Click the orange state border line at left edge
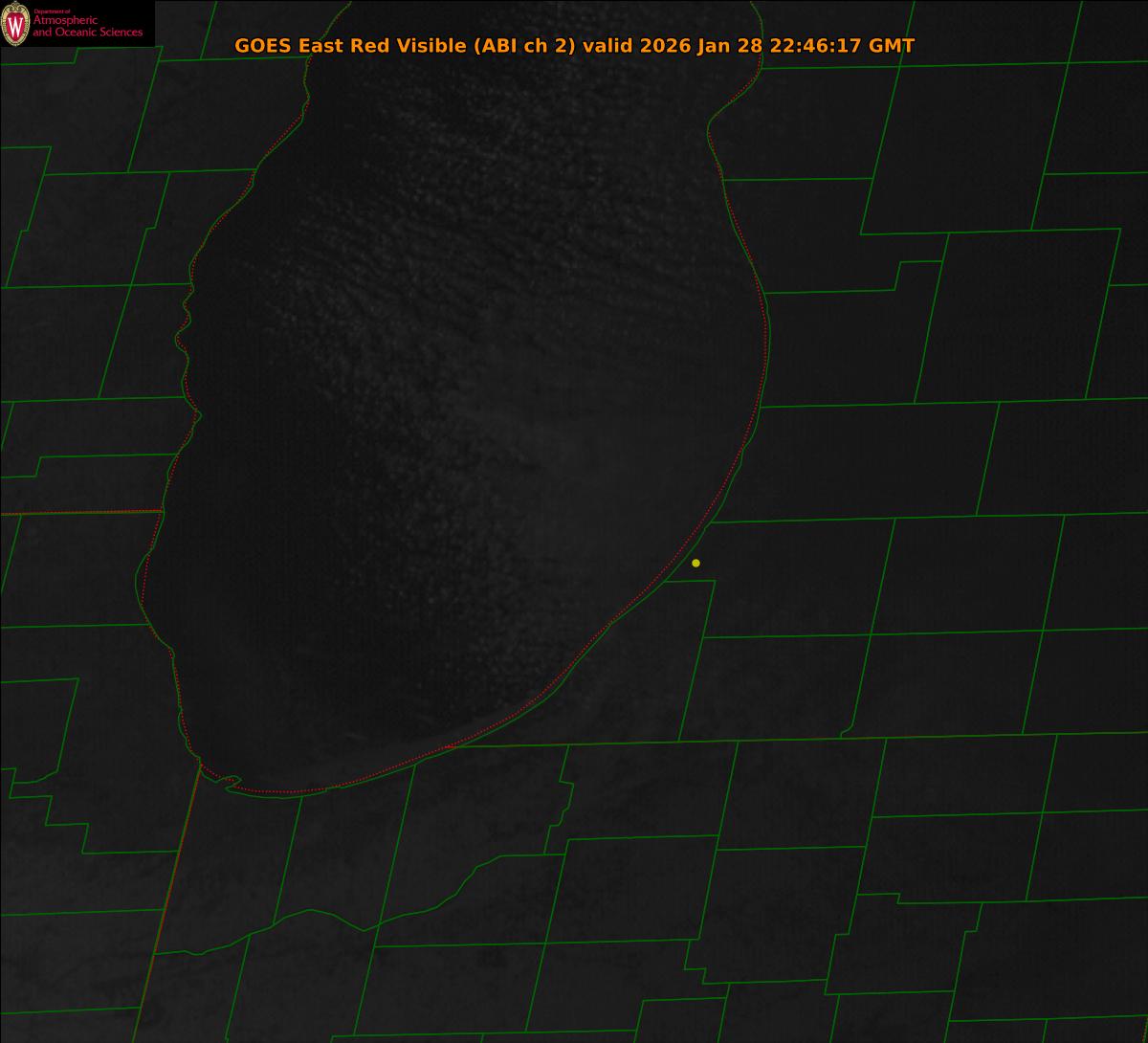This screenshot has width=1148, height=1043. point(77,513)
